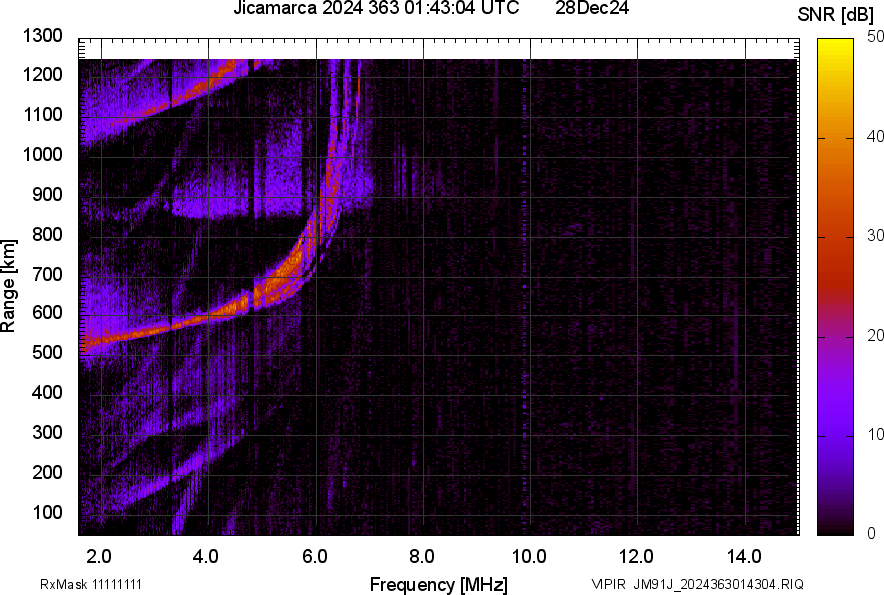Click the 28Dec24 date label
884x595 pixels.
click(x=592, y=7)
